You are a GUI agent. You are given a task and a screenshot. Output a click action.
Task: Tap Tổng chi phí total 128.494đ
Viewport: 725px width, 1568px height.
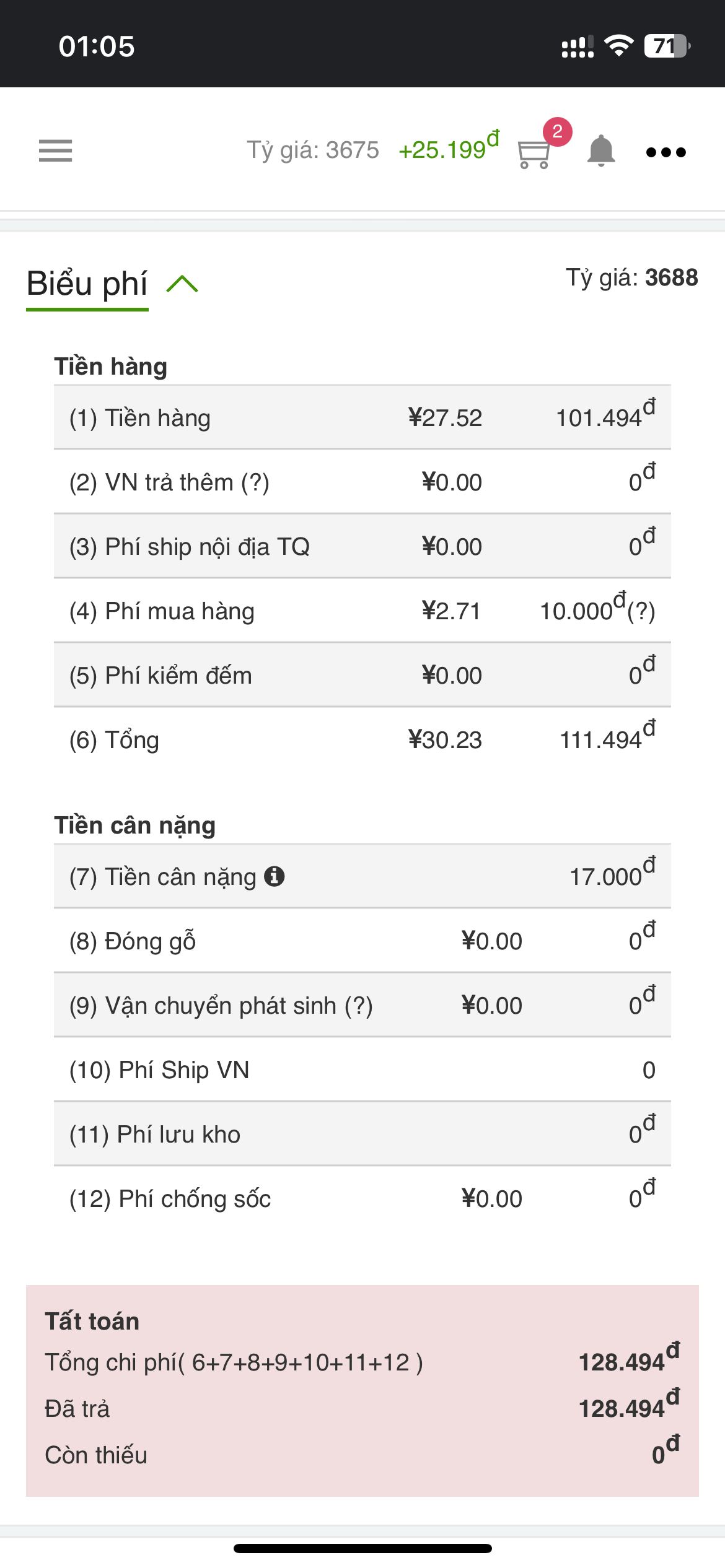pos(628,1361)
